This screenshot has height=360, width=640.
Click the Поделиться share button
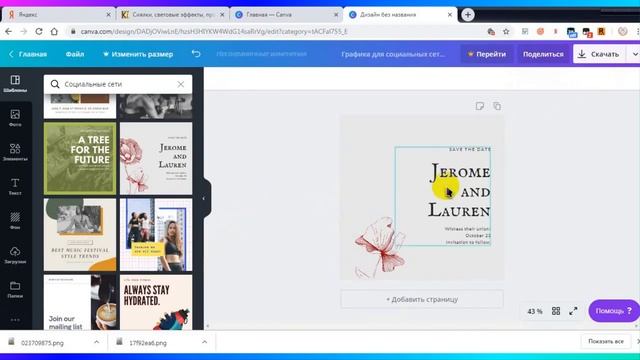pos(543,54)
